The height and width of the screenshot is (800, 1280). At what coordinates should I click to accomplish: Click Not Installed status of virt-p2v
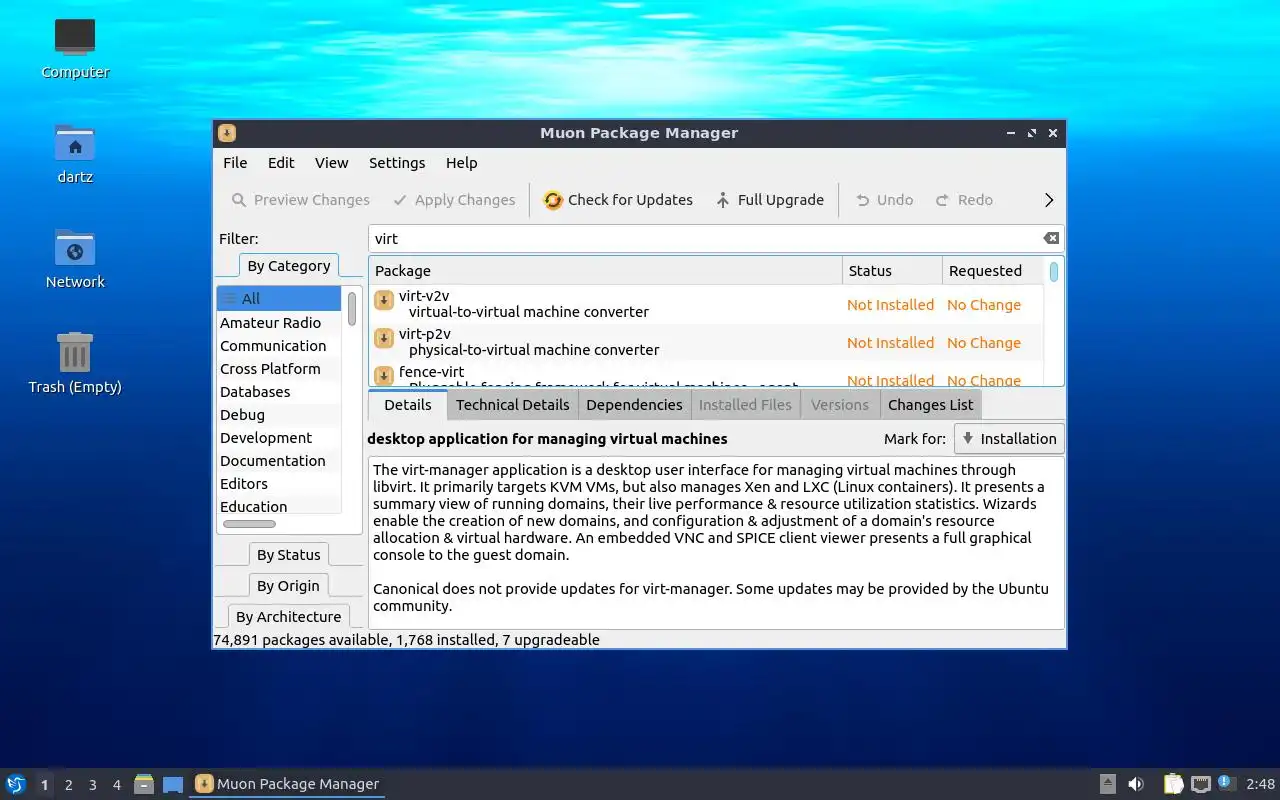pos(890,343)
